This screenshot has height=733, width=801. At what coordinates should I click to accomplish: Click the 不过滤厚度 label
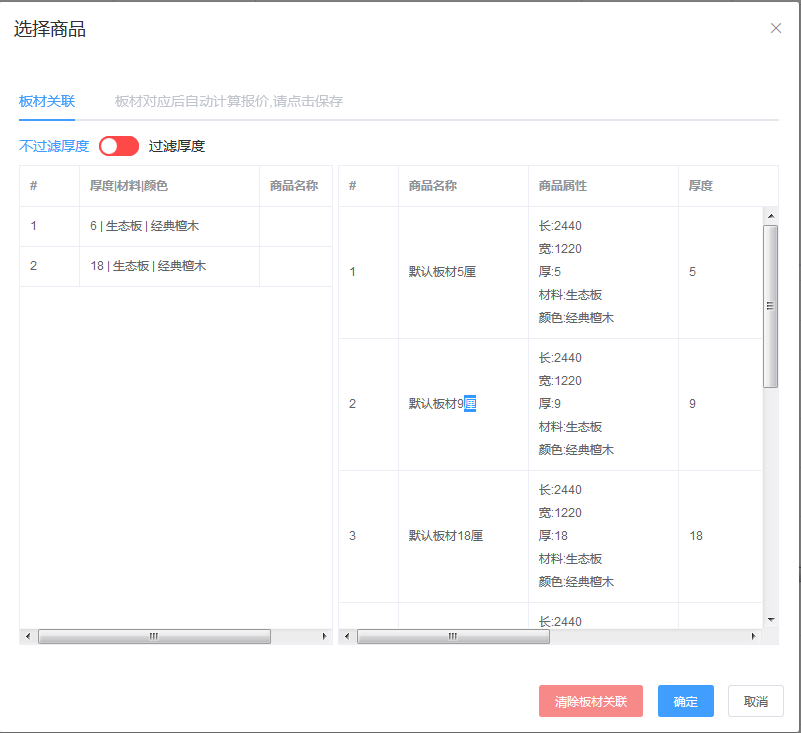[x=54, y=146]
